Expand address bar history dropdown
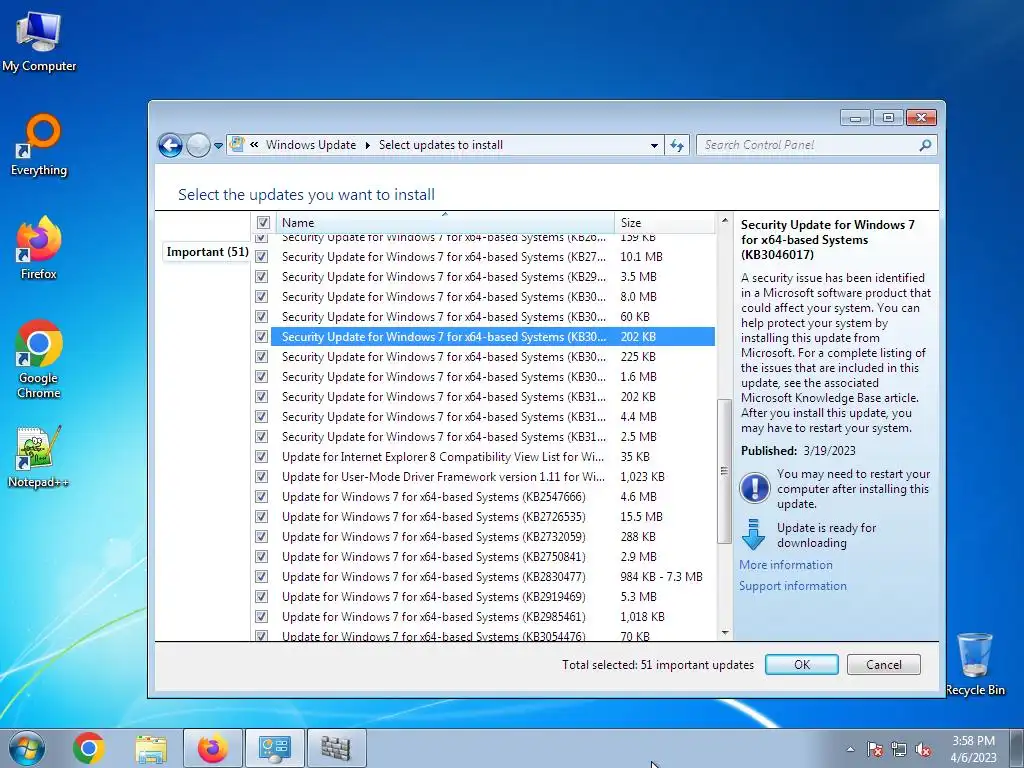 pos(654,146)
